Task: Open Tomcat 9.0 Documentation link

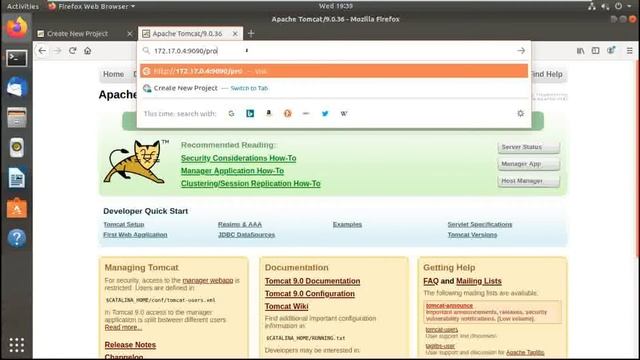Action: [x=312, y=281]
